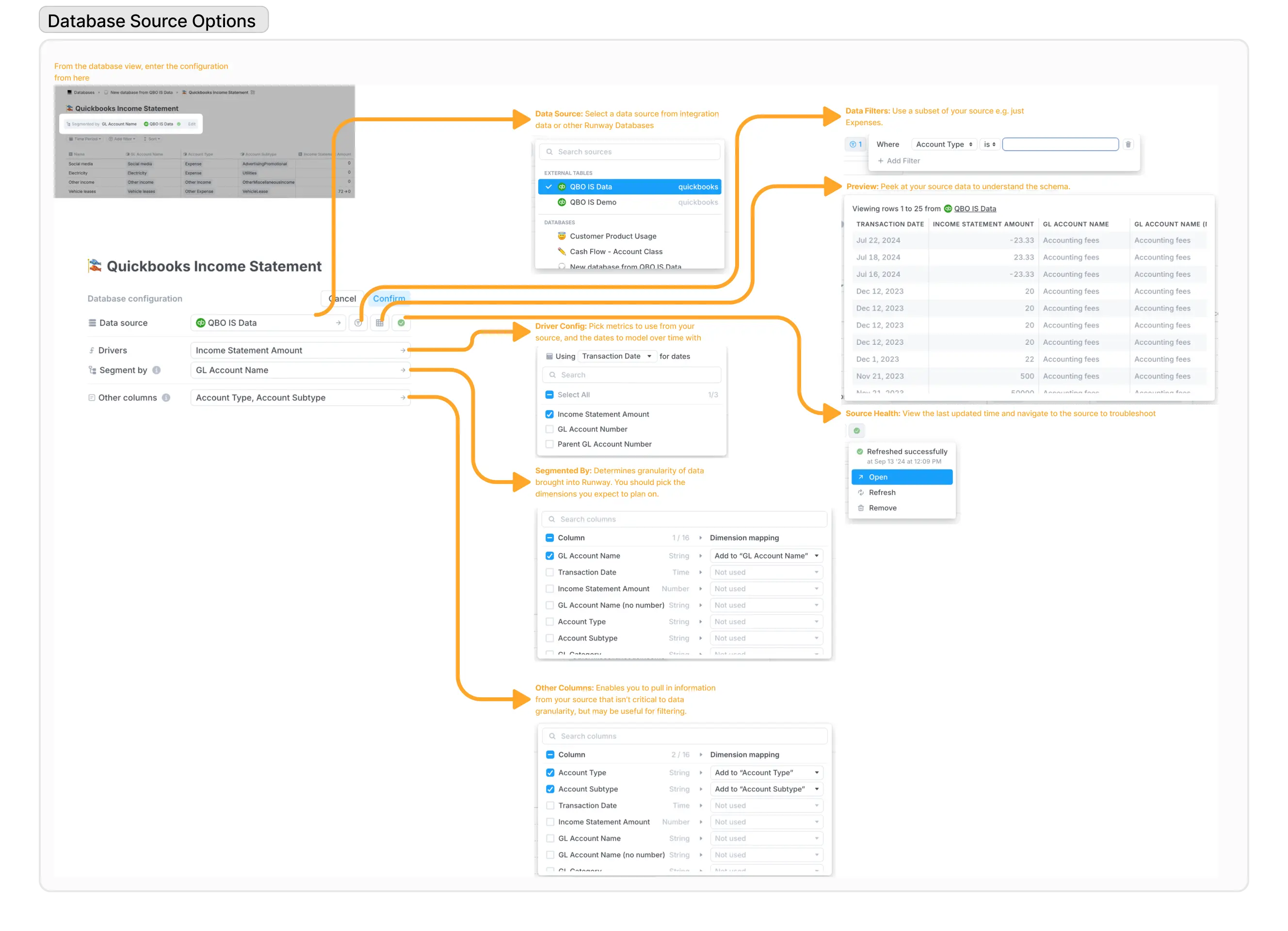Click the Search columns field in Segmented By
Screen dimensions: 1288x931
[x=684, y=519]
